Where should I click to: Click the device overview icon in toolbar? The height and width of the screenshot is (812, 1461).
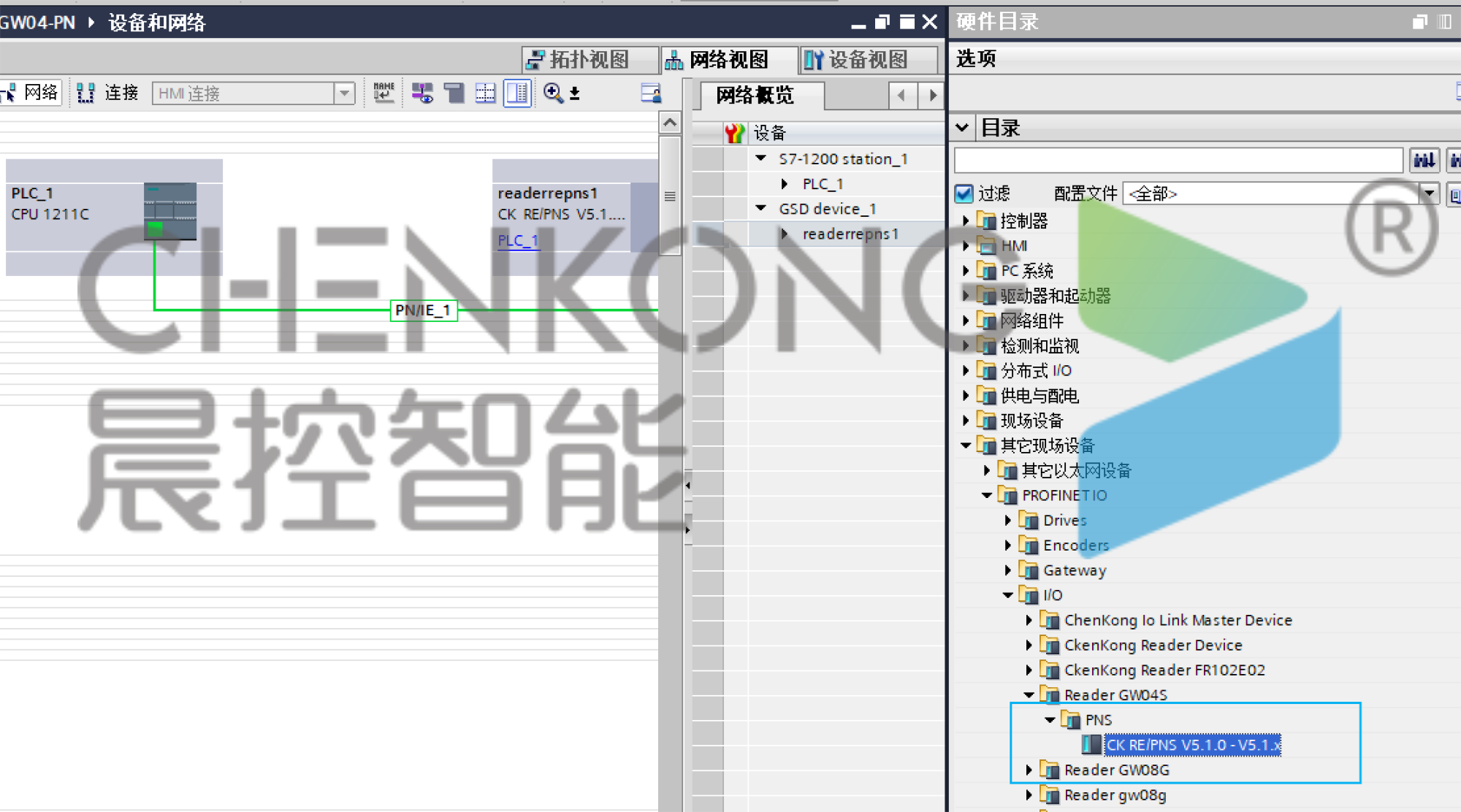(x=650, y=93)
